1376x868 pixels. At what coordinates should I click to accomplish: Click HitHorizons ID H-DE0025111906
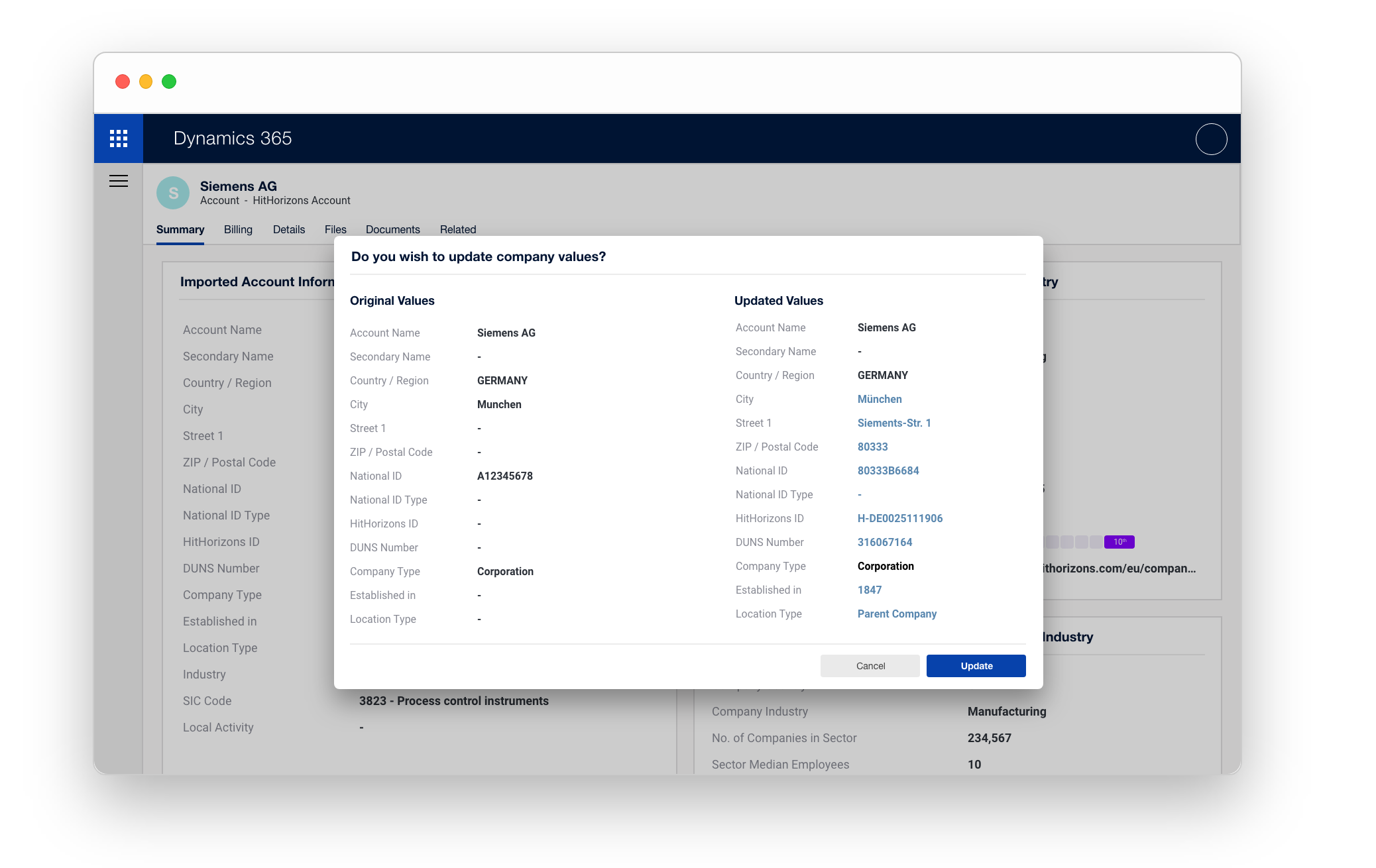(x=900, y=518)
